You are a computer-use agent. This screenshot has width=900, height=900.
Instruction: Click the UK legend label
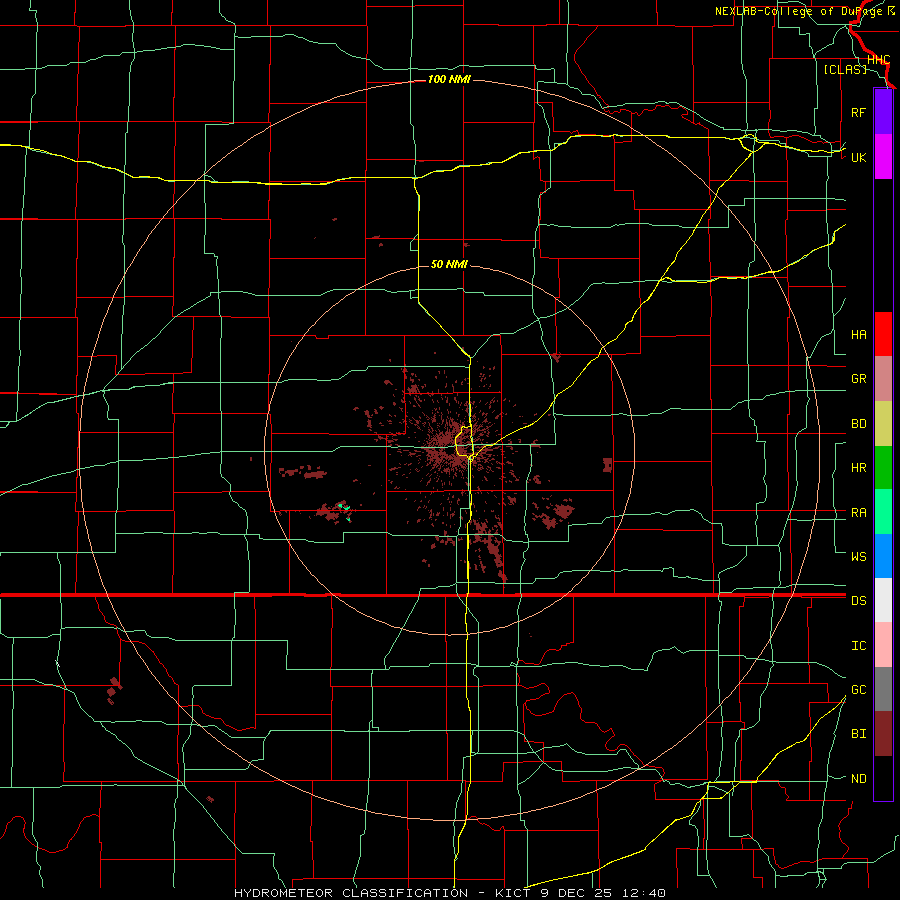pyautogui.click(x=858, y=158)
